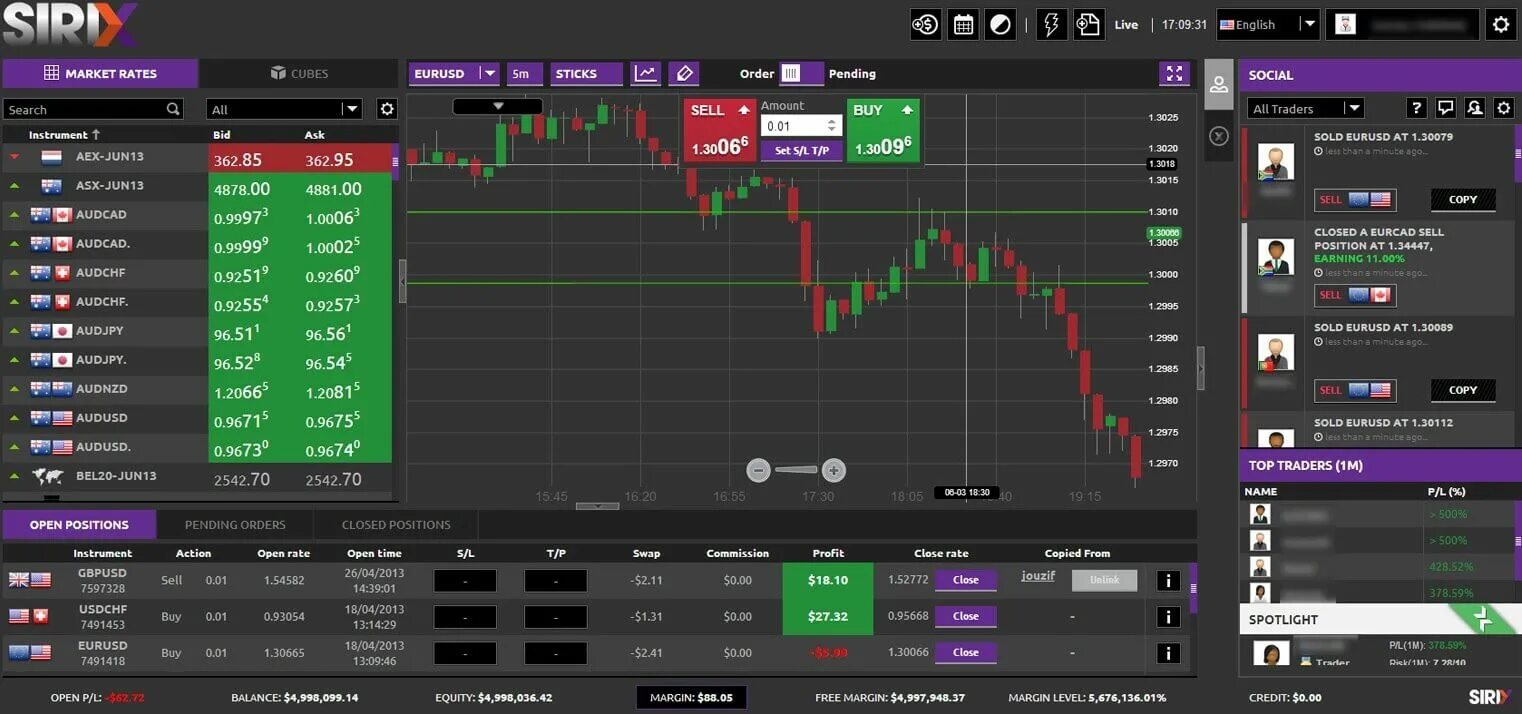This screenshot has height=714, width=1522.
Task: Open market rates settings gear
Action: (387, 109)
